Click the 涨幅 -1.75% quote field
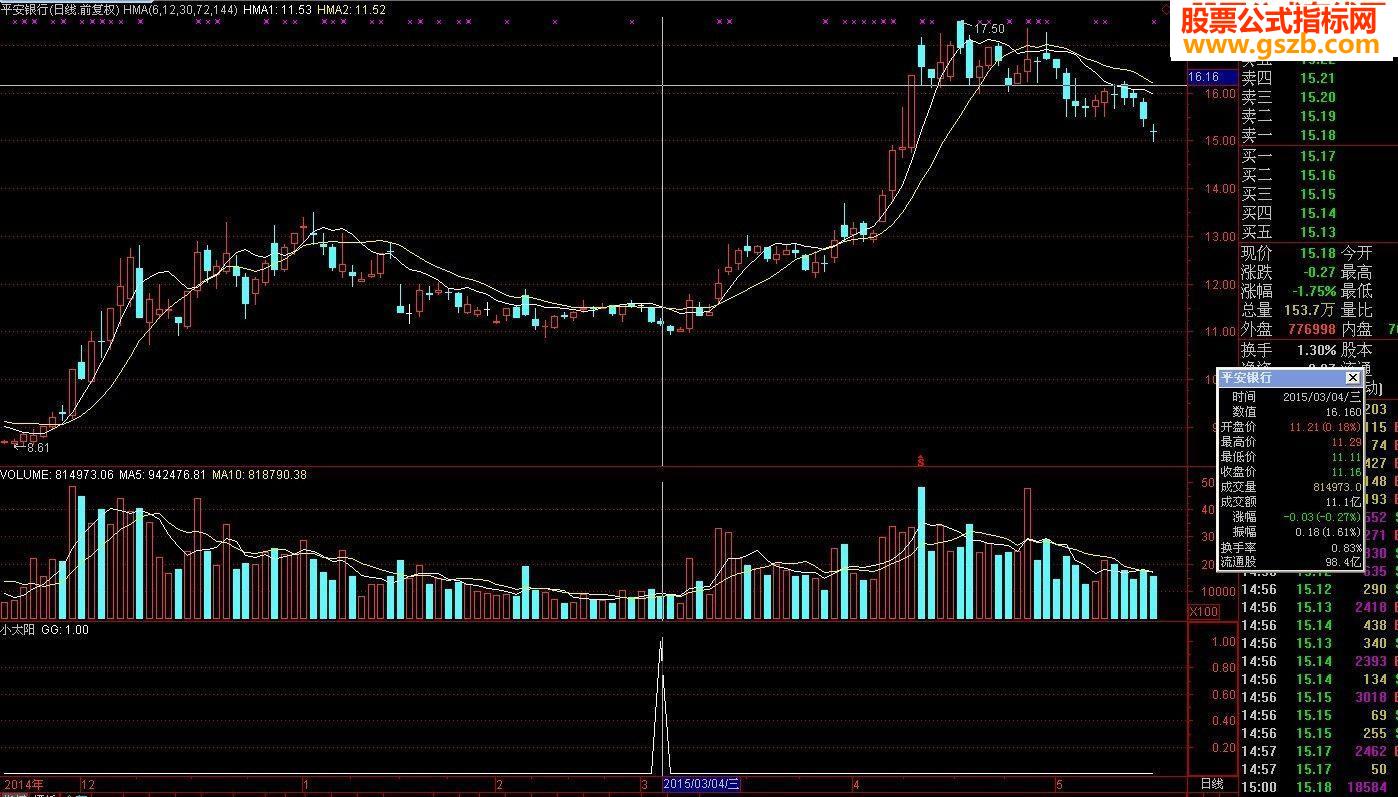The height and width of the screenshot is (797, 1398). pyautogui.click(x=1289, y=291)
